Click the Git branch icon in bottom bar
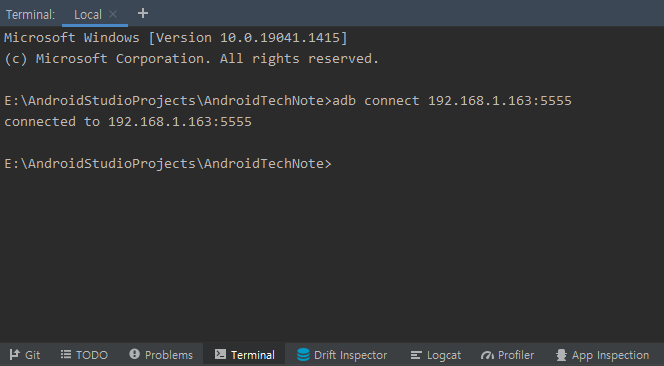The height and width of the screenshot is (366, 664). [x=15, y=354]
